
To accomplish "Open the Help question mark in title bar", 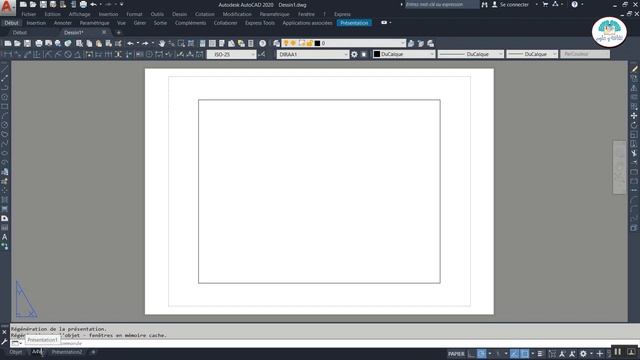I will (x=574, y=4).
